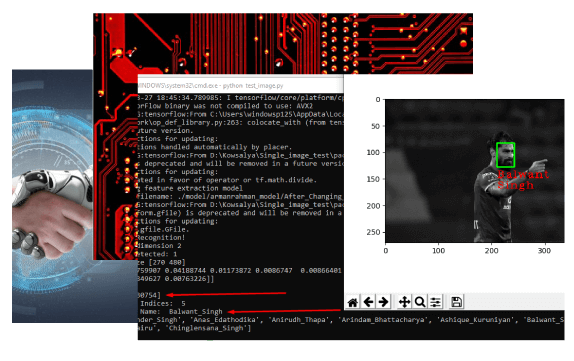Click 'Arindam_Bhattacharya' in the names list
574x361 pixels.
click(383, 320)
